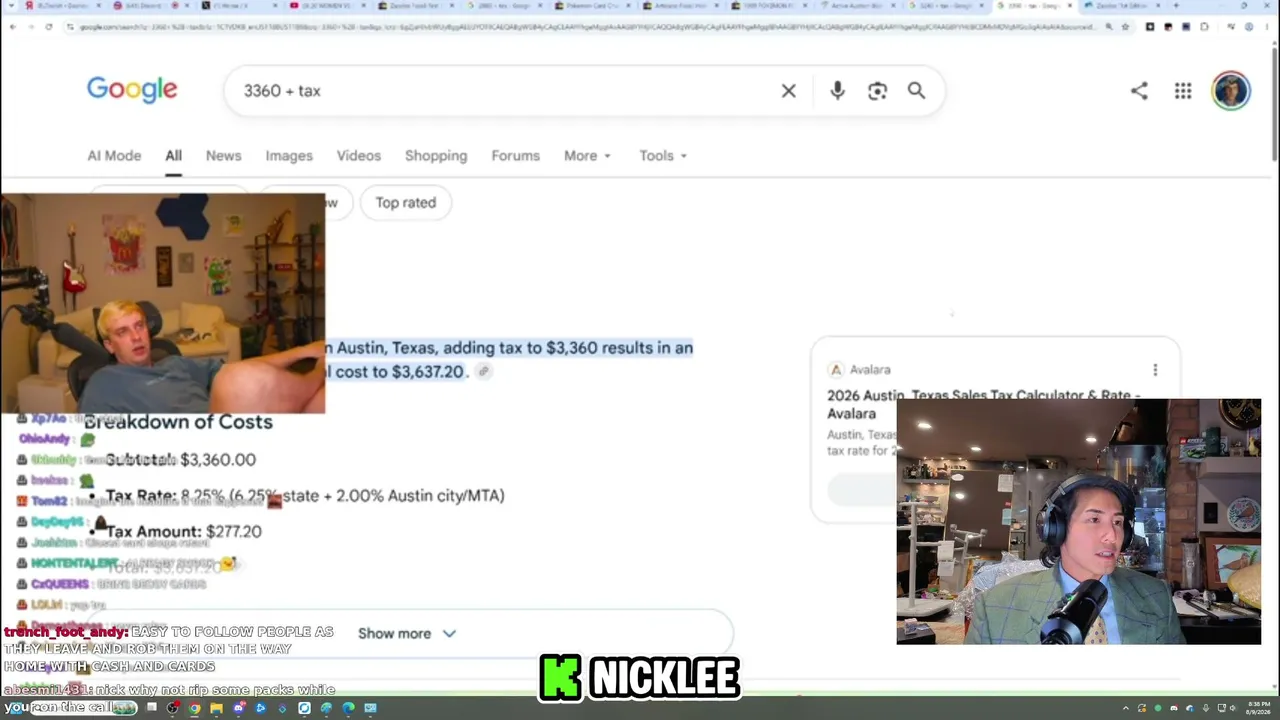Open the Avalara Austin Sales Tax Calculator link
The width and height of the screenshot is (1280, 720).
point(983,404)
